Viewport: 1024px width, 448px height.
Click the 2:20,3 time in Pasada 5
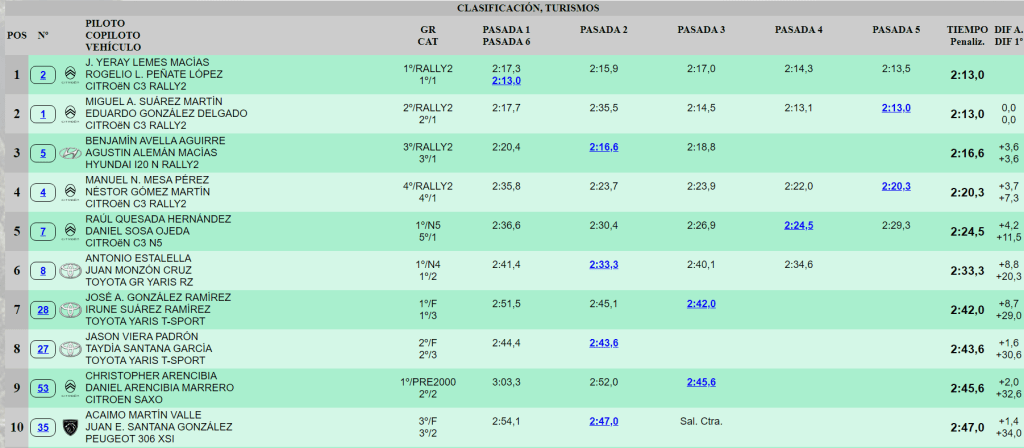896,186
